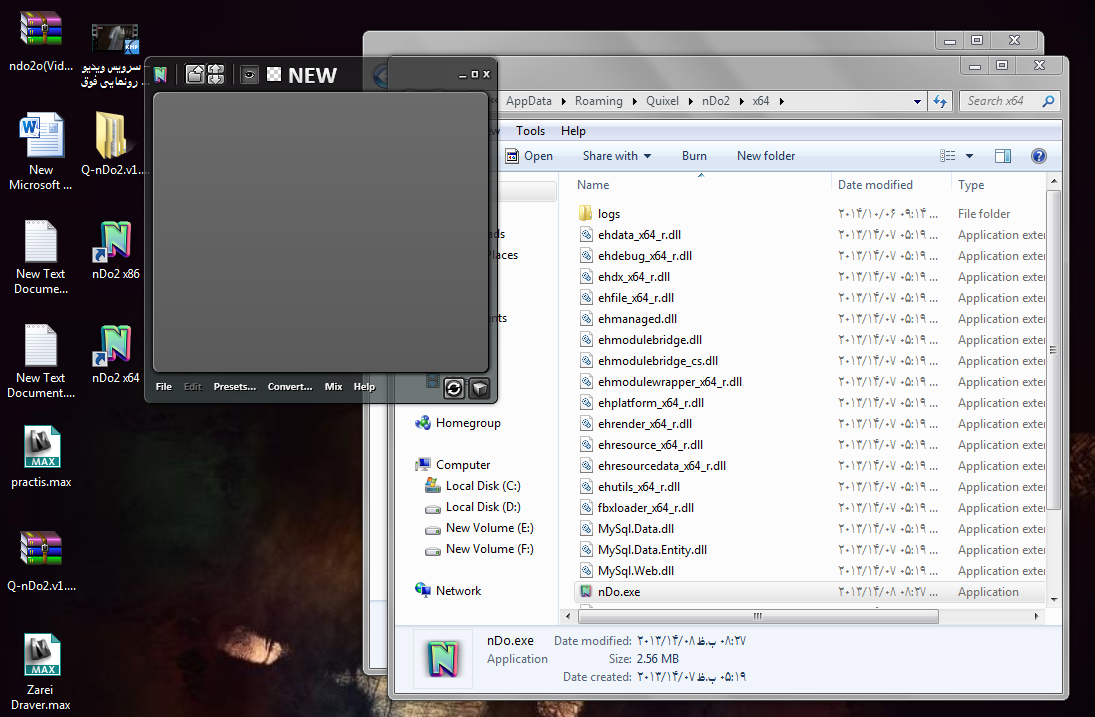Click the change view icon in Explorer
Screen dimensions: 1095x717
(948, 156)
